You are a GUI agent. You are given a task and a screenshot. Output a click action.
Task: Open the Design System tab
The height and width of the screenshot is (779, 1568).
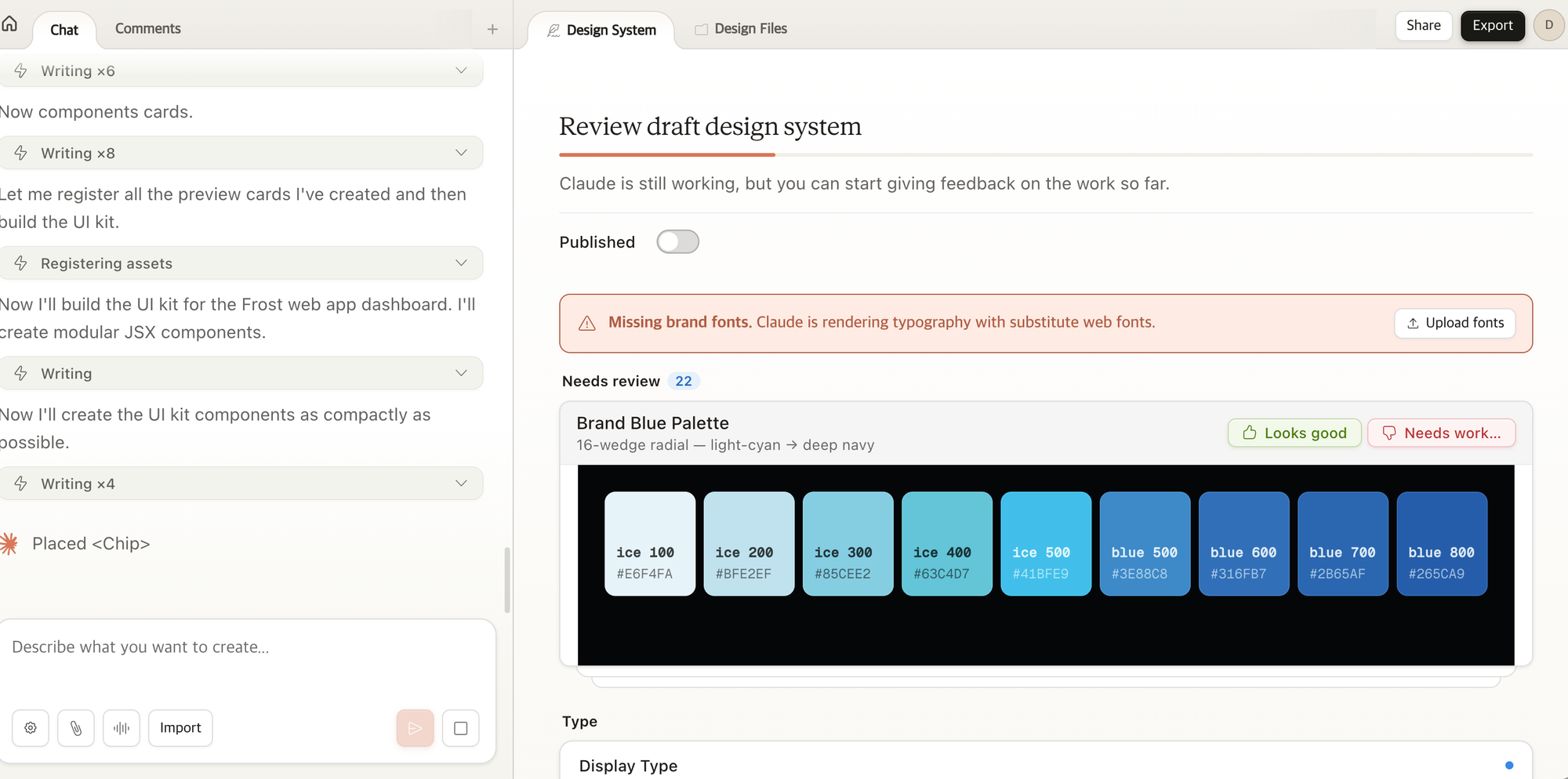coord(601,30)
